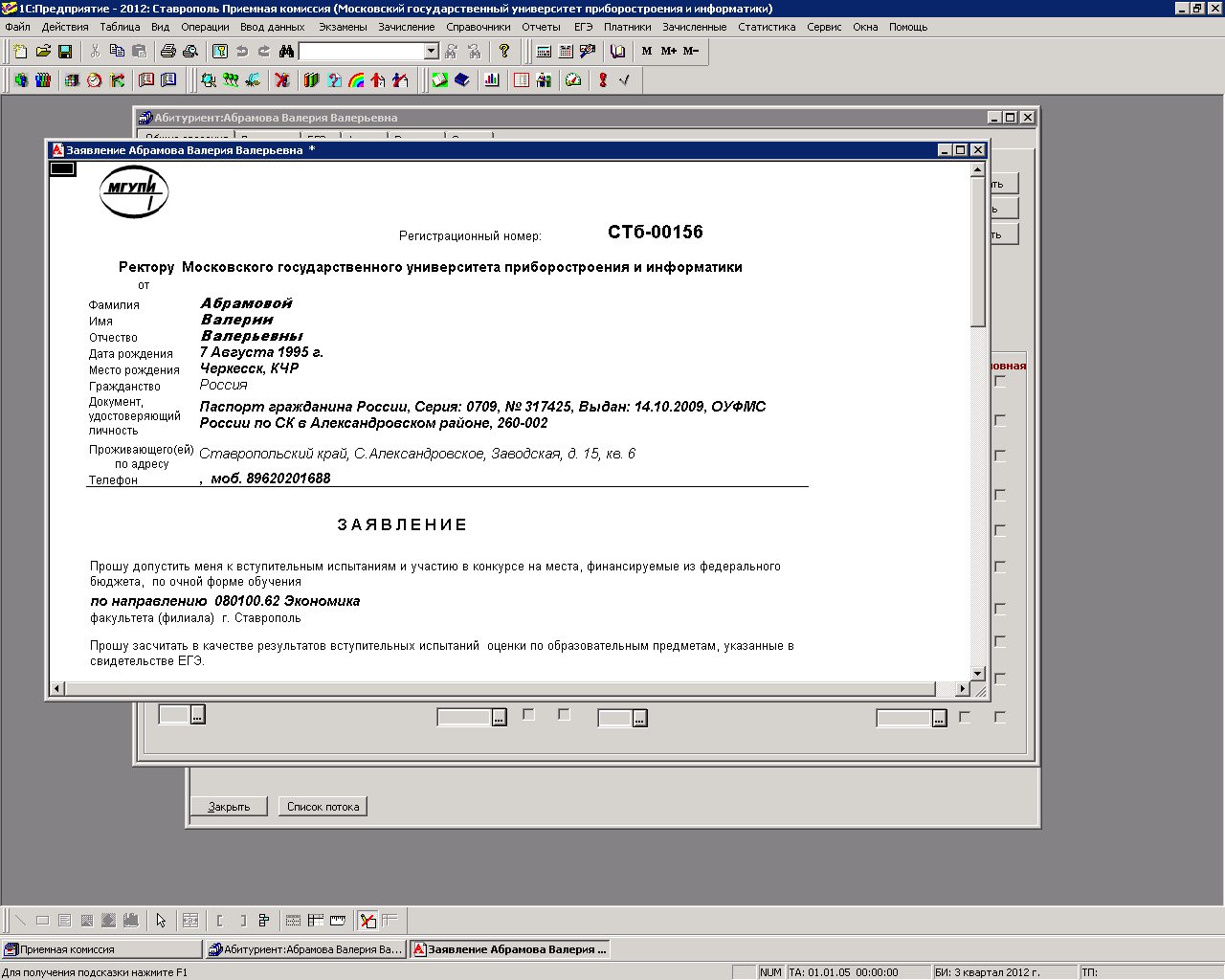Screen dimensions: 1225x980
Task: Click the passport text 'Паспорт гражданина России'
Action: (304, 407)
